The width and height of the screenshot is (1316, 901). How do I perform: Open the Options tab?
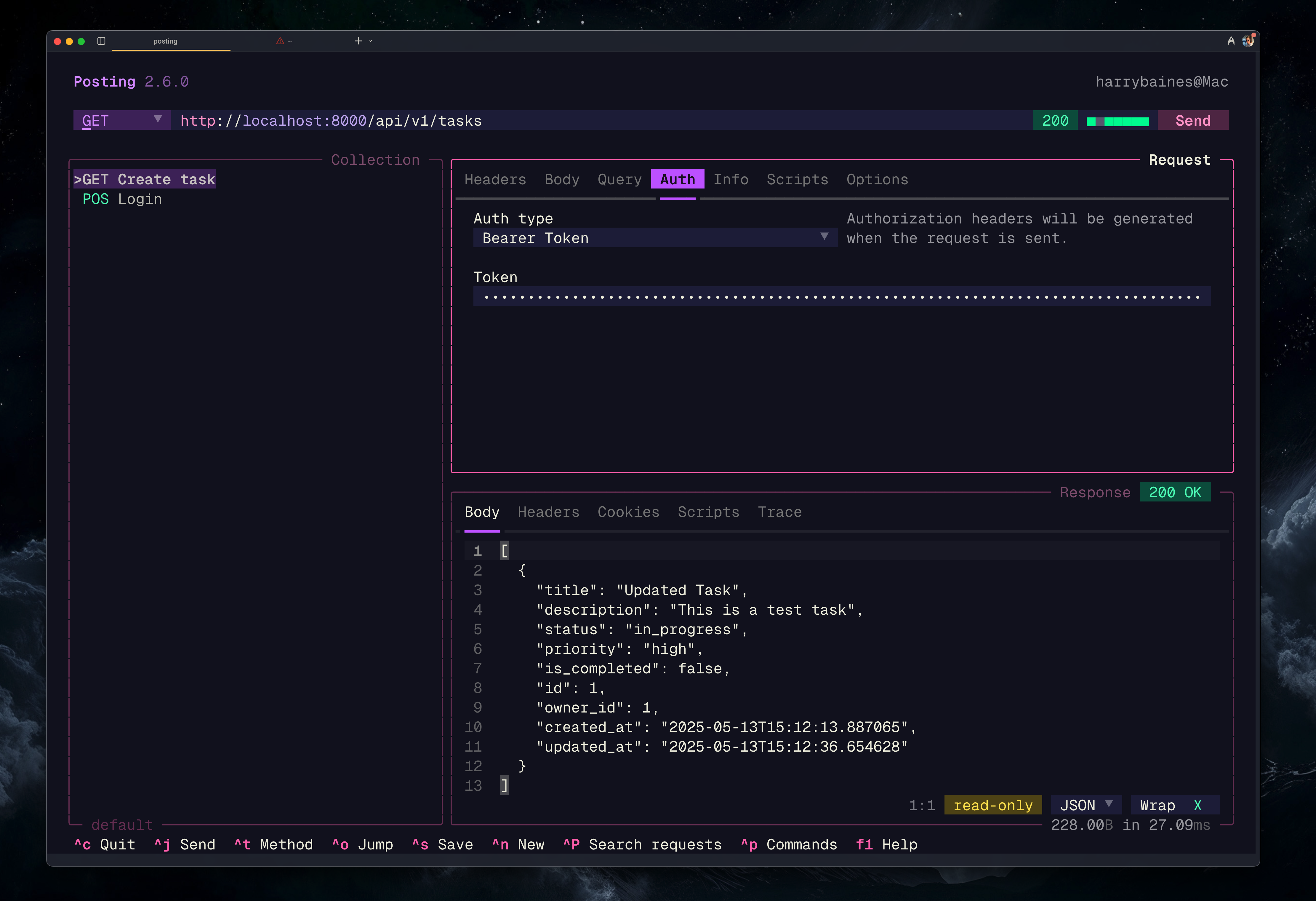pos(877,179)
